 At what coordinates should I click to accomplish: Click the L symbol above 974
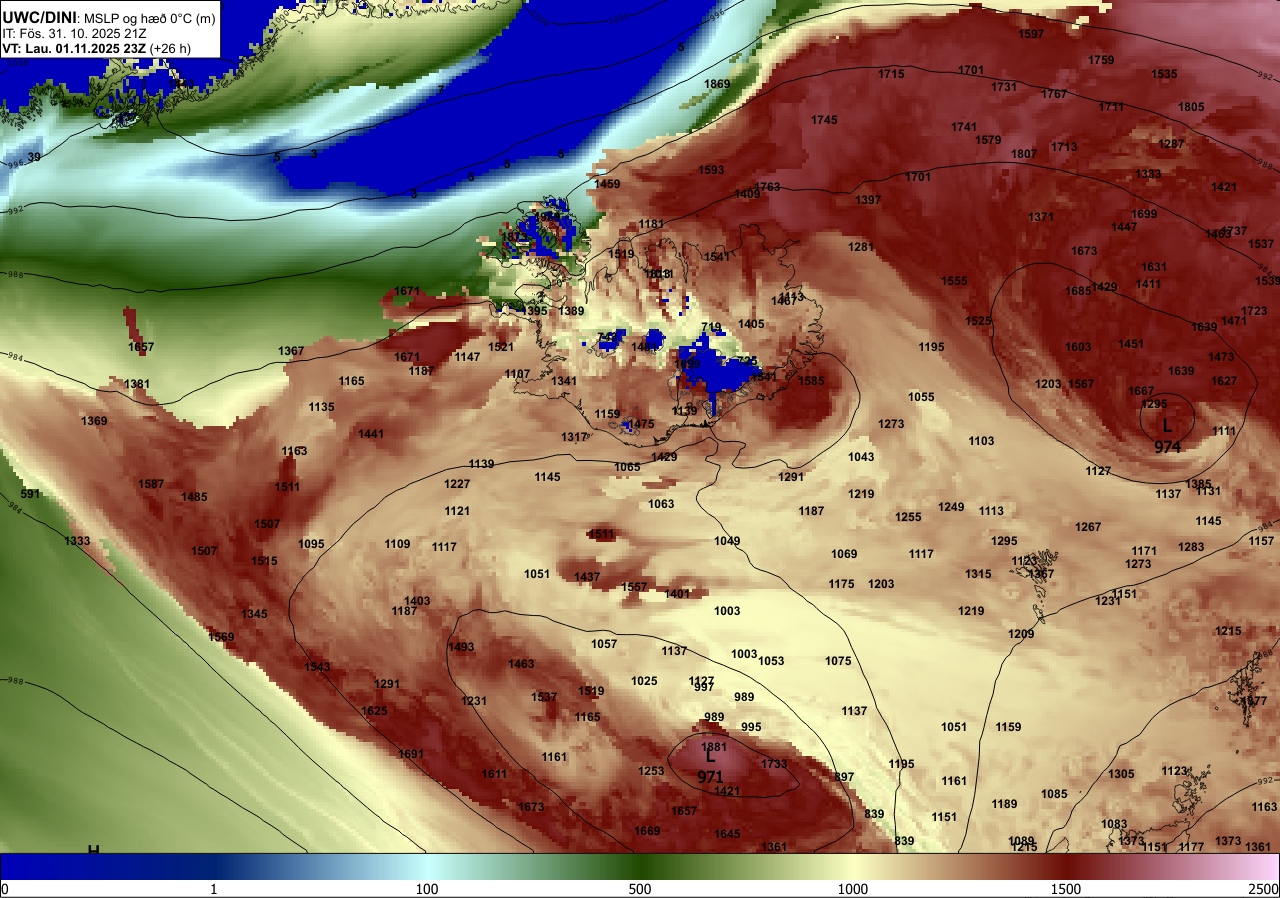1167,425
